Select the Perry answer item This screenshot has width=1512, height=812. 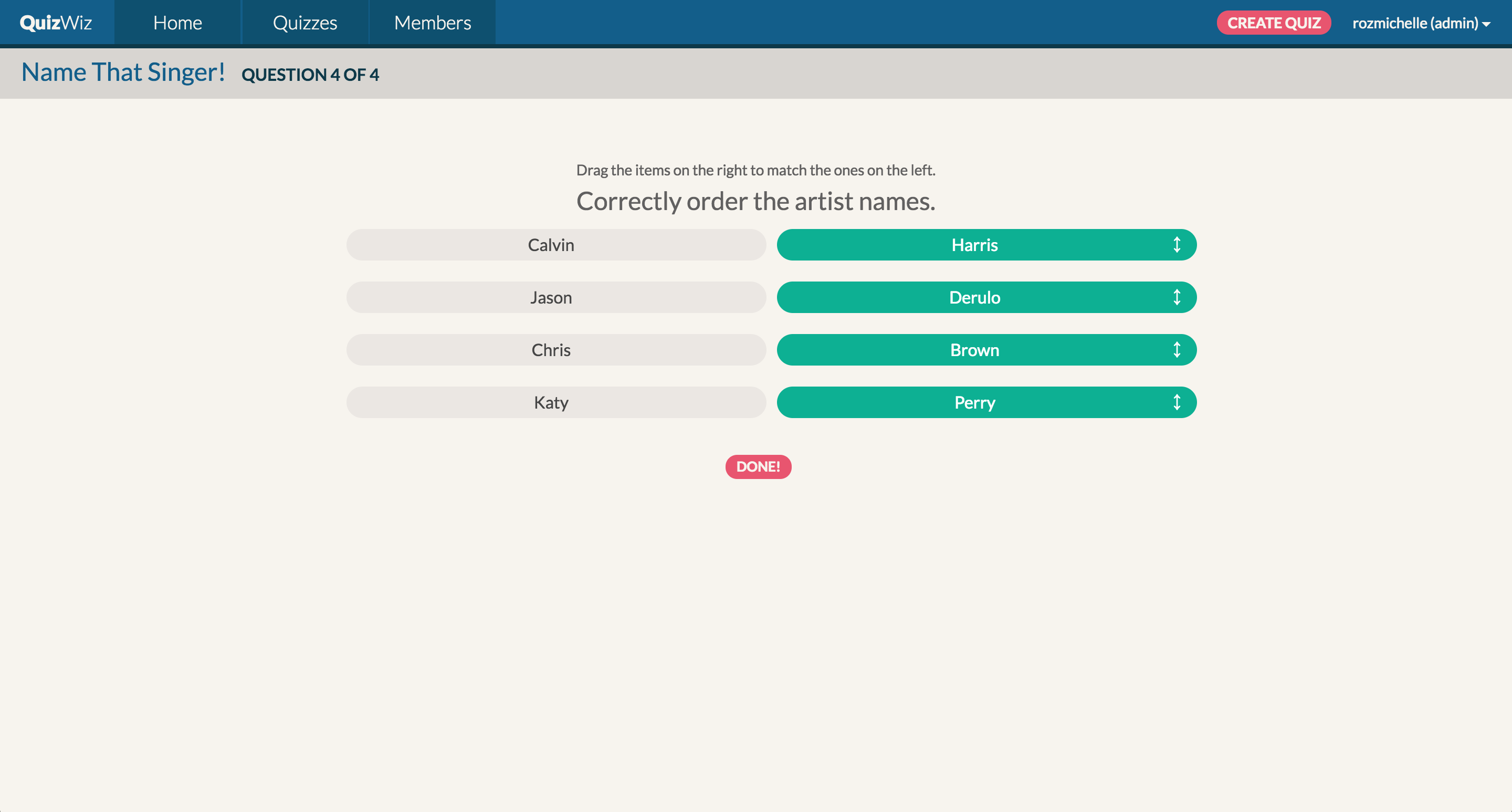click(x=986, y=402)
